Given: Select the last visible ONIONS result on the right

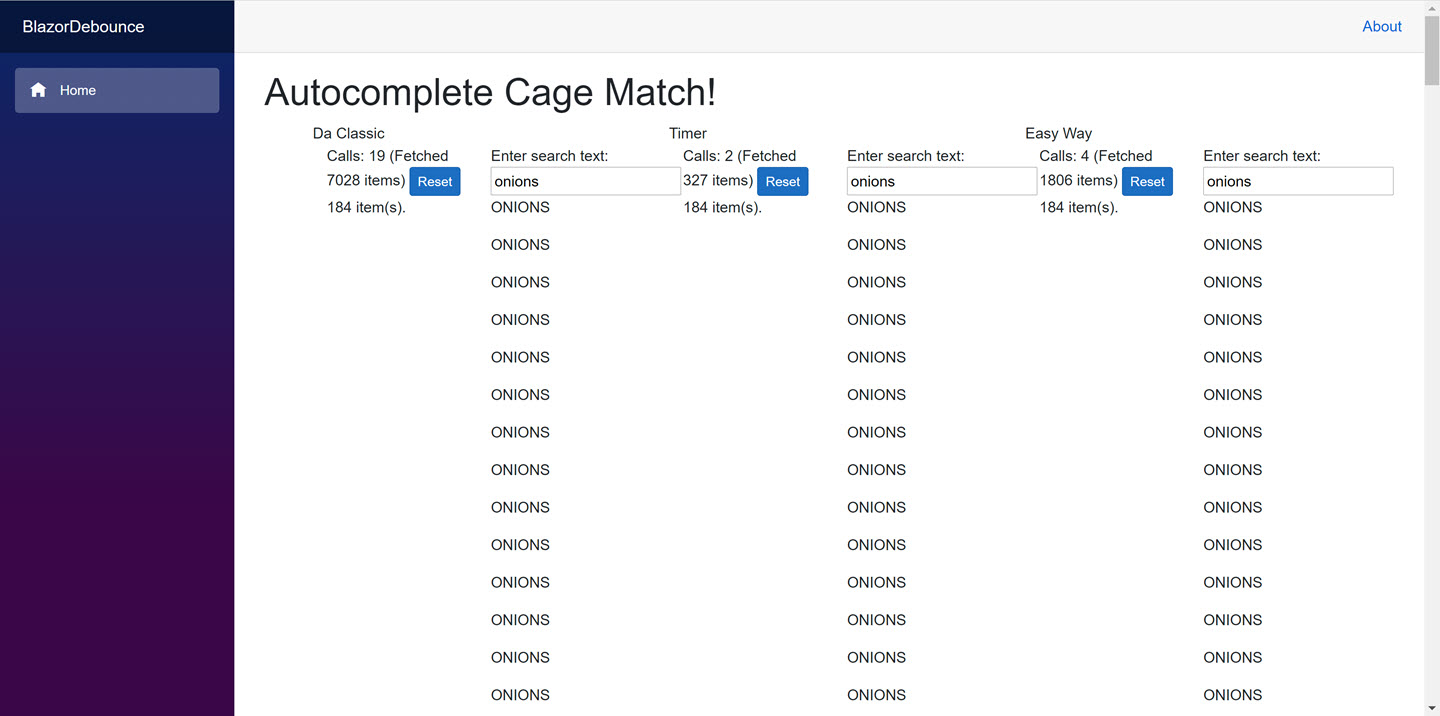Looking at the screenshot, I should [1232, 695].
